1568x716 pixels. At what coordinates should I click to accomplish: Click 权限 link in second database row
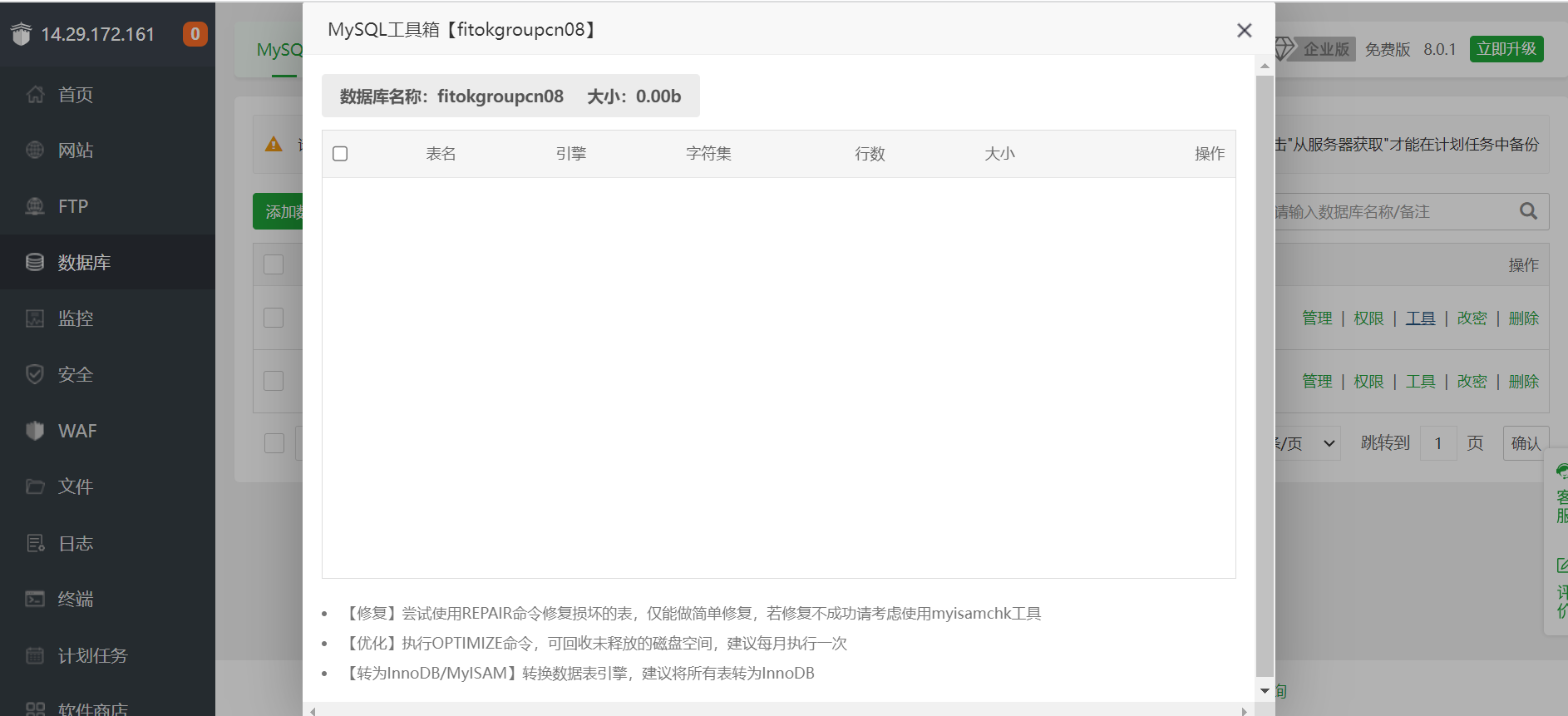click(1368, 382)
